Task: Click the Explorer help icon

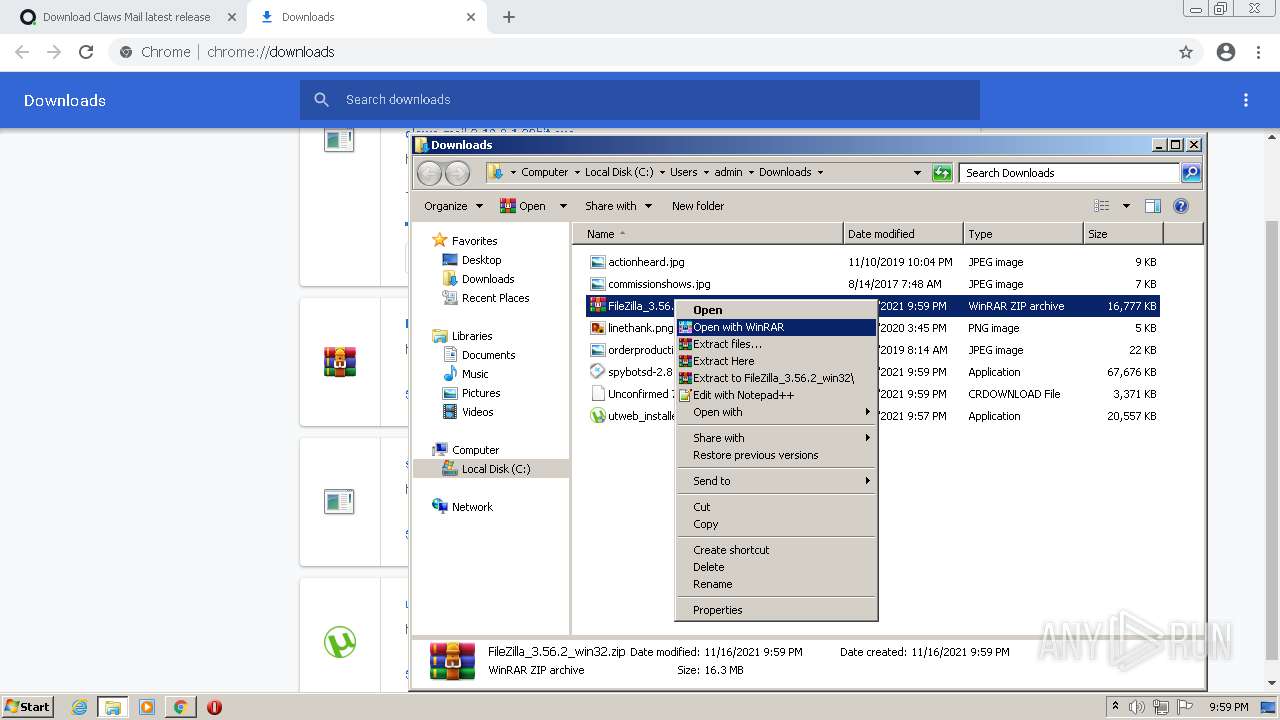Action: point(1181,206)
